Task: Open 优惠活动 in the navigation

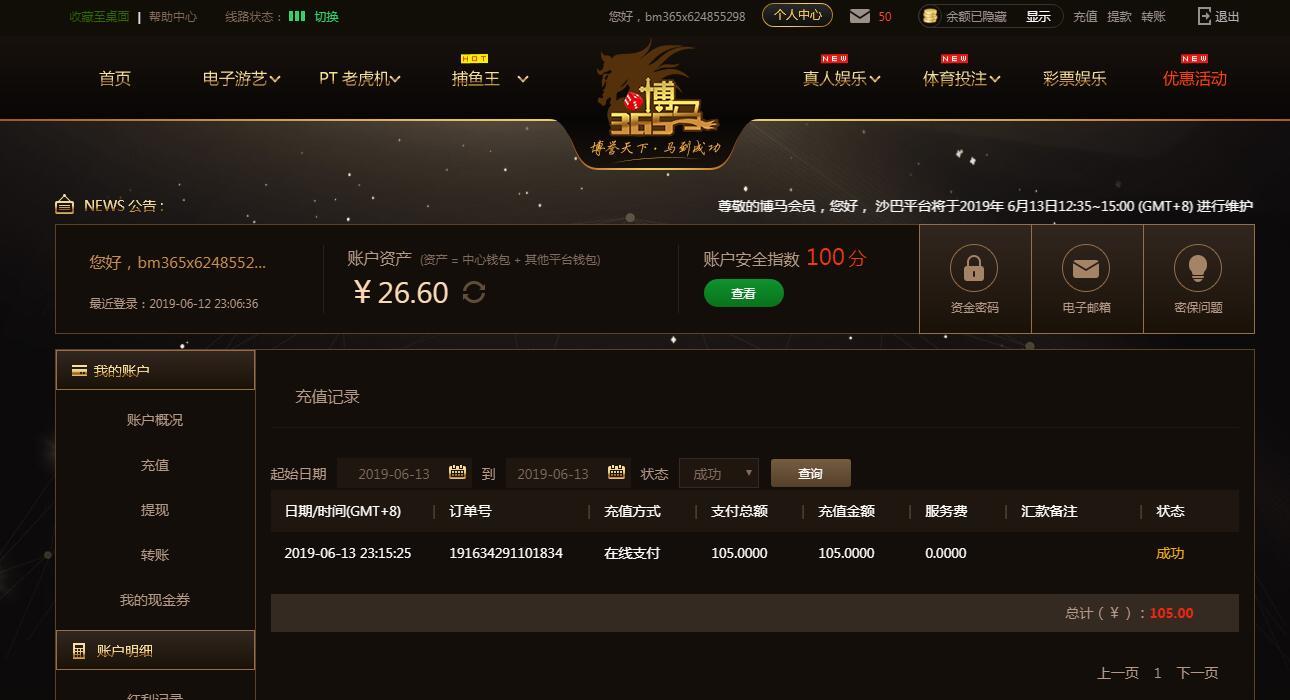Action: click(1194, 78)
